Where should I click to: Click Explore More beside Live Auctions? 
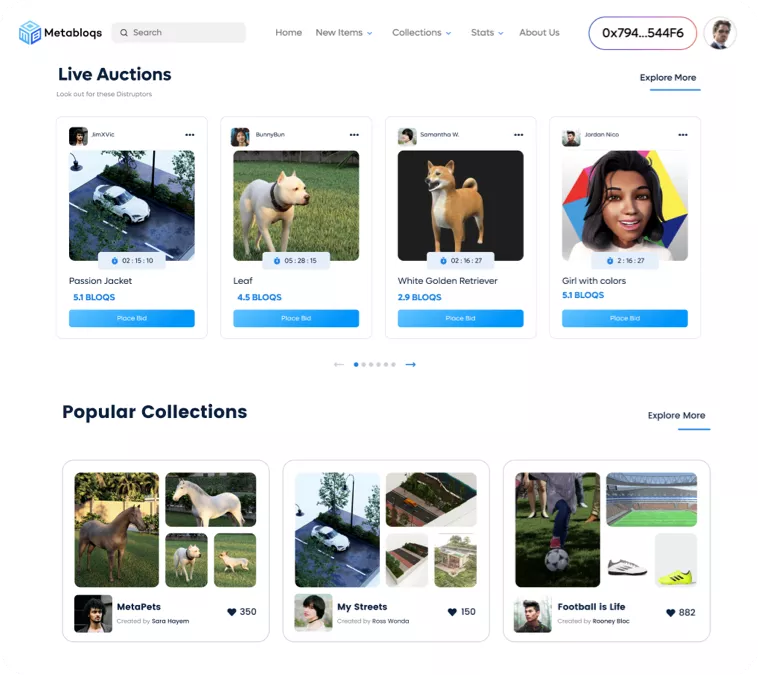click(x=668, y=78)
